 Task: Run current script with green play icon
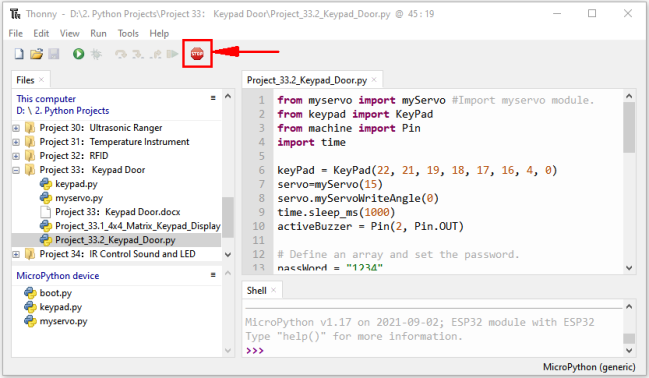78,54
